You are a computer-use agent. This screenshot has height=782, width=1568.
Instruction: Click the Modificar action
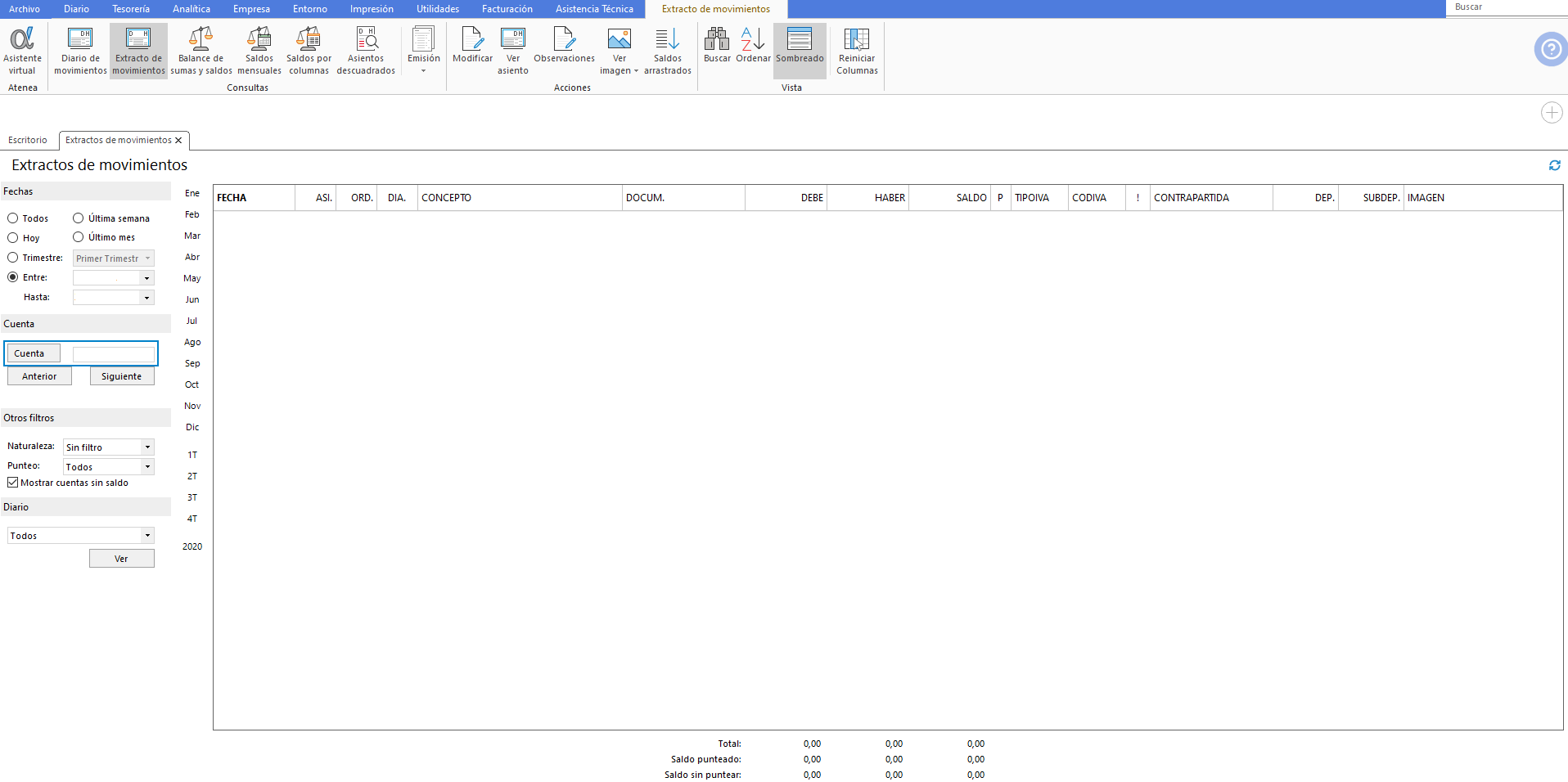coord(472,45)
